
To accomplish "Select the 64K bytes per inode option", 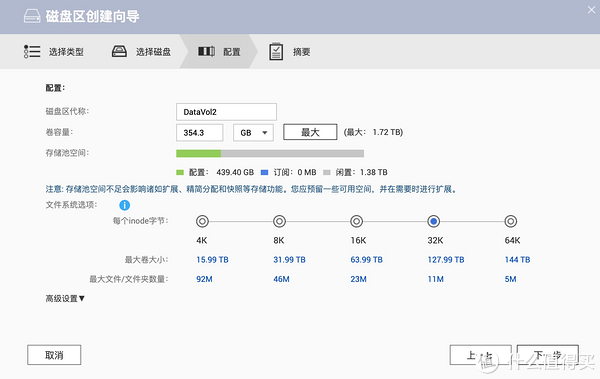I will point(510,221).
